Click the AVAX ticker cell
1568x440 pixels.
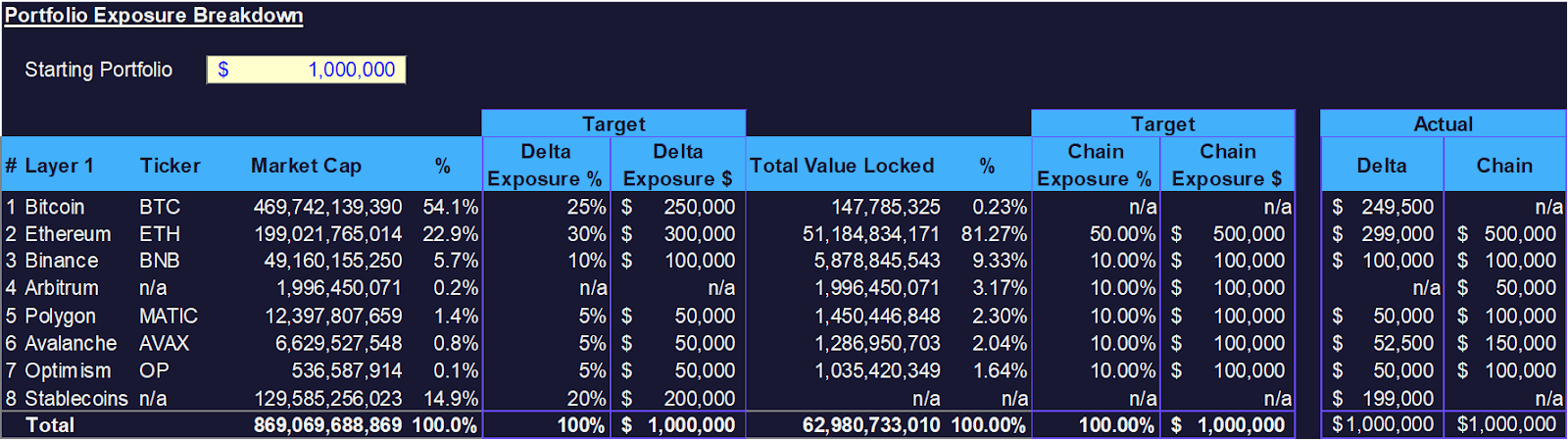(165, 343)
